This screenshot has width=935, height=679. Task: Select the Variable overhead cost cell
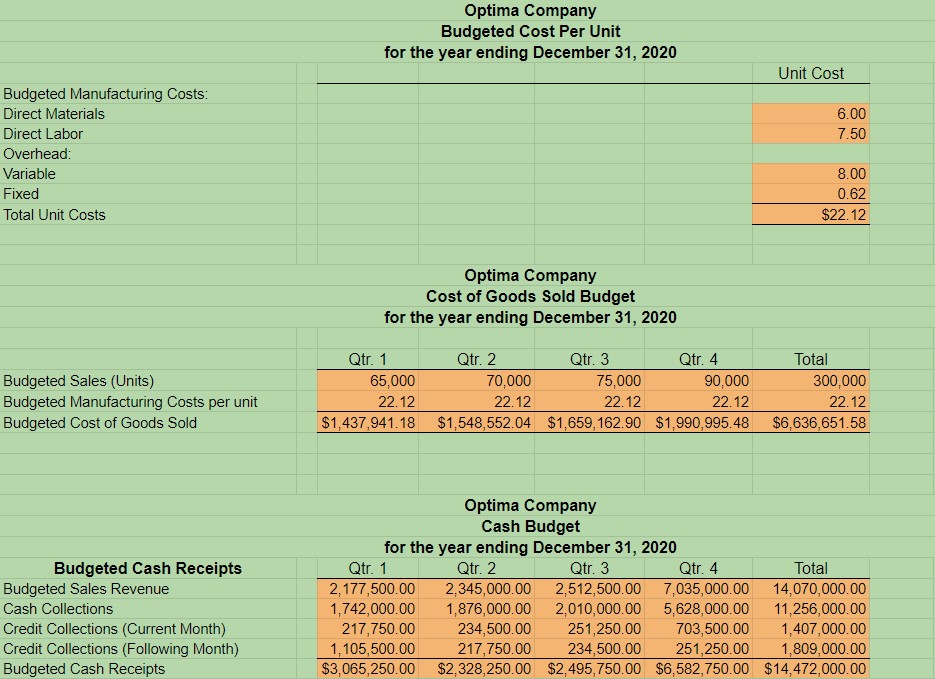coord(811,173)
